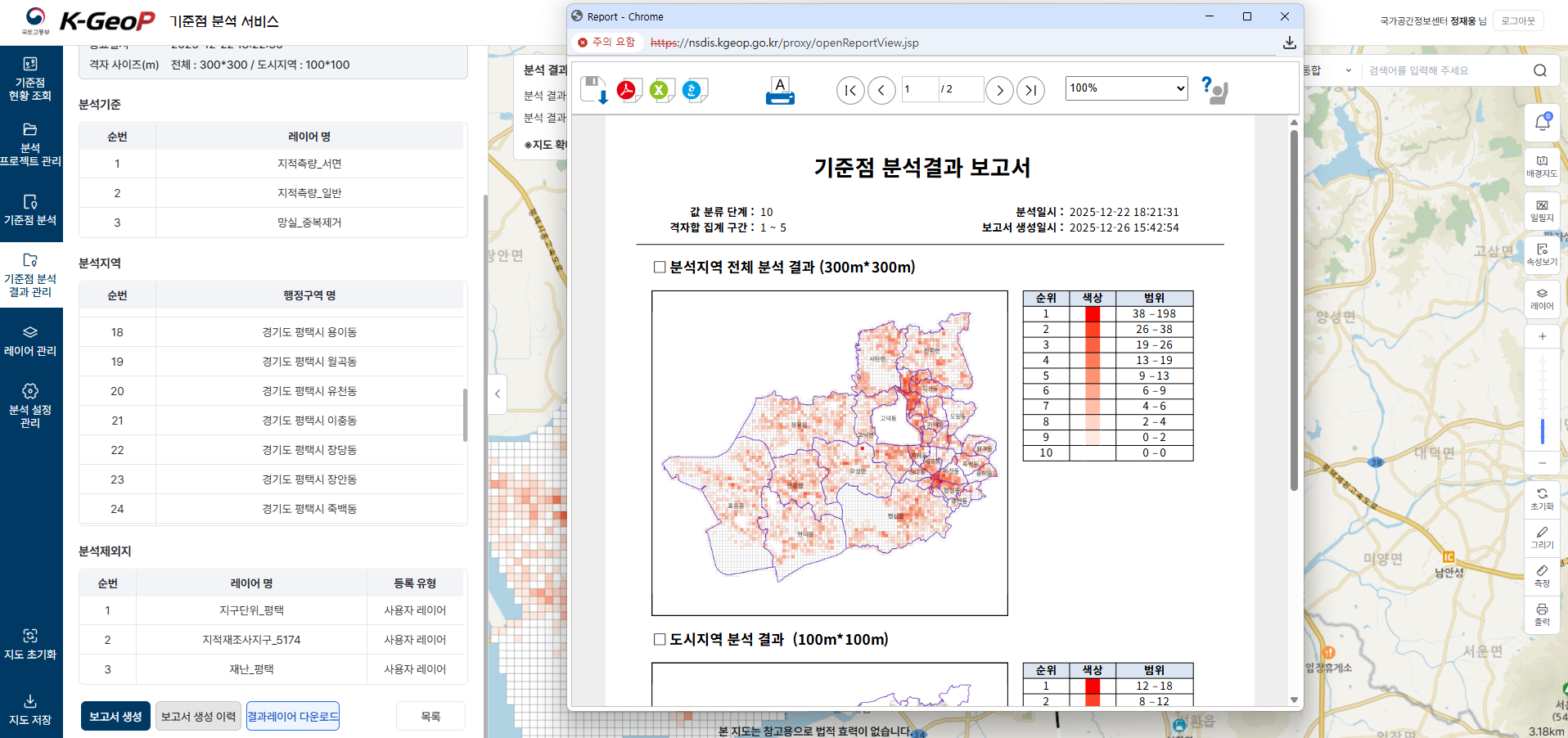Check the 도시지역 분석 결과 checkbox
The height and width of the screenshot is (738, 1568).
coord(660,640)
